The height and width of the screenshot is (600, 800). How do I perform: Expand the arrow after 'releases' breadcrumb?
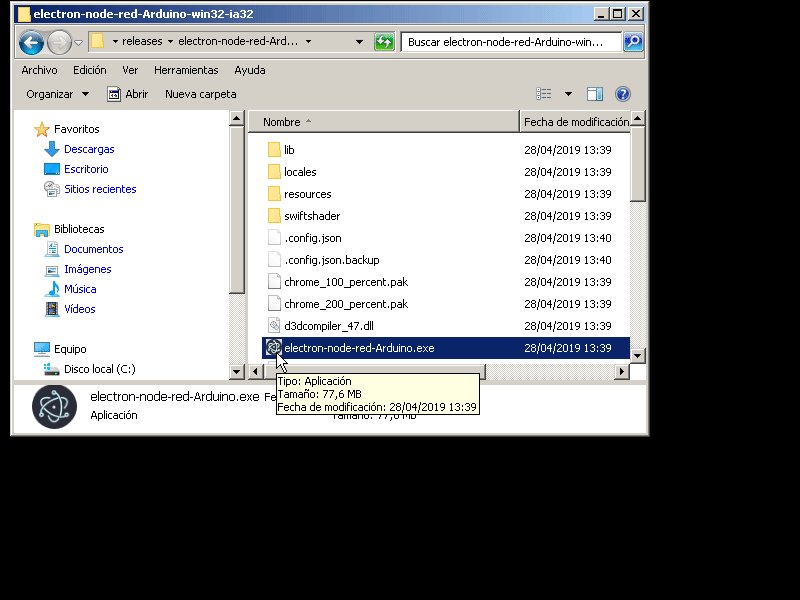(x=170, y=41)
